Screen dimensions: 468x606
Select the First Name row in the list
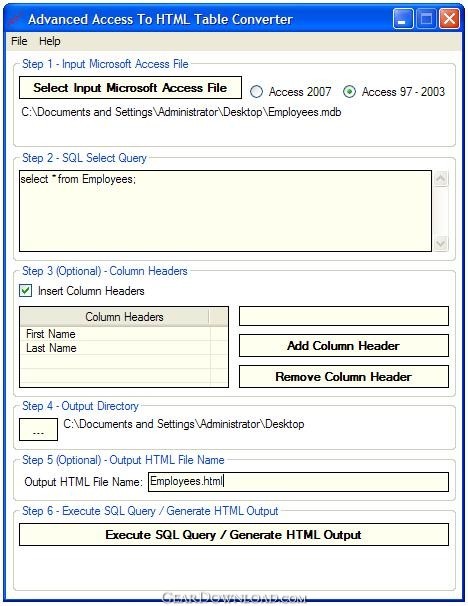(115, 334)
